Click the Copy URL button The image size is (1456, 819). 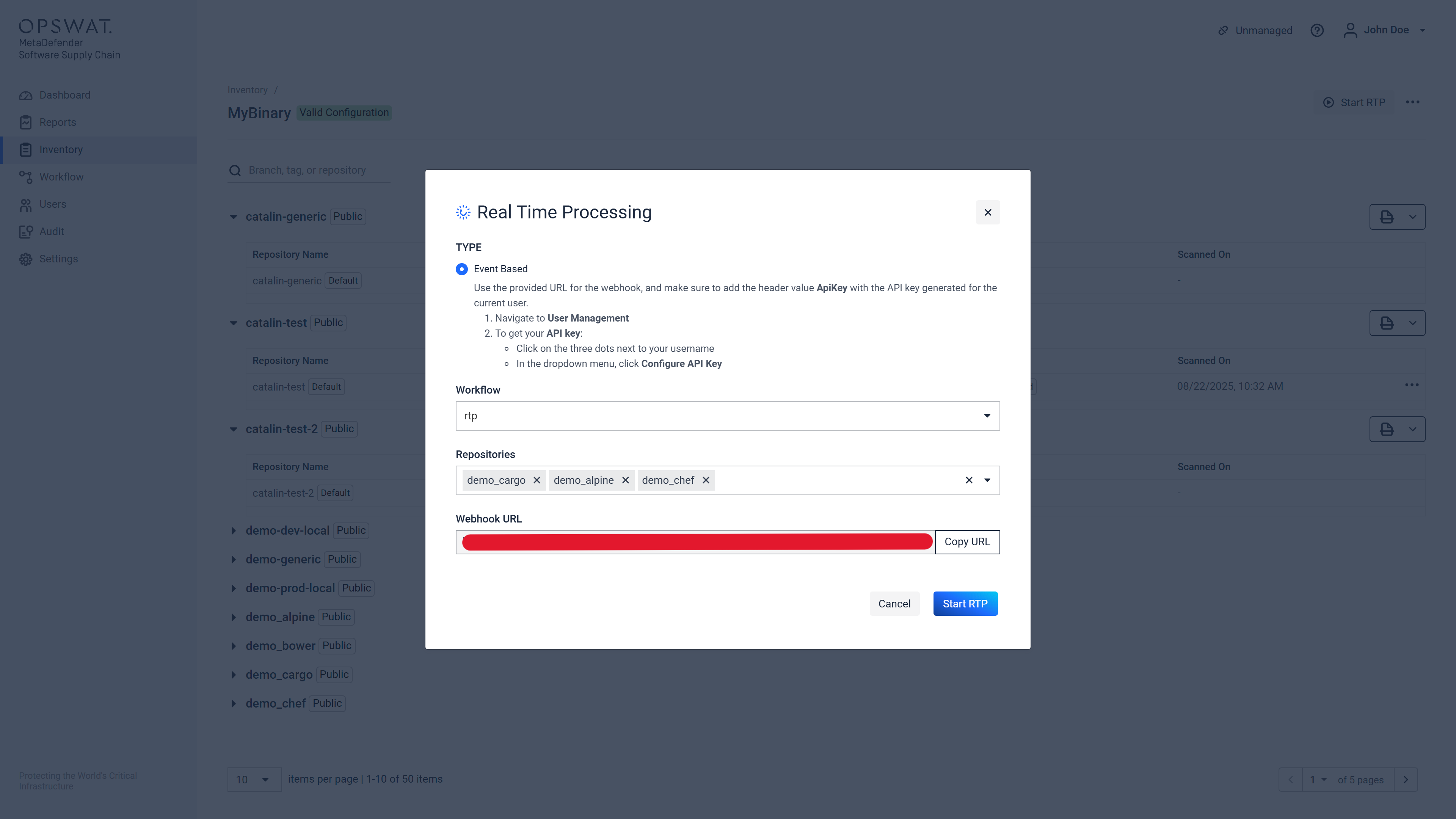967,542
